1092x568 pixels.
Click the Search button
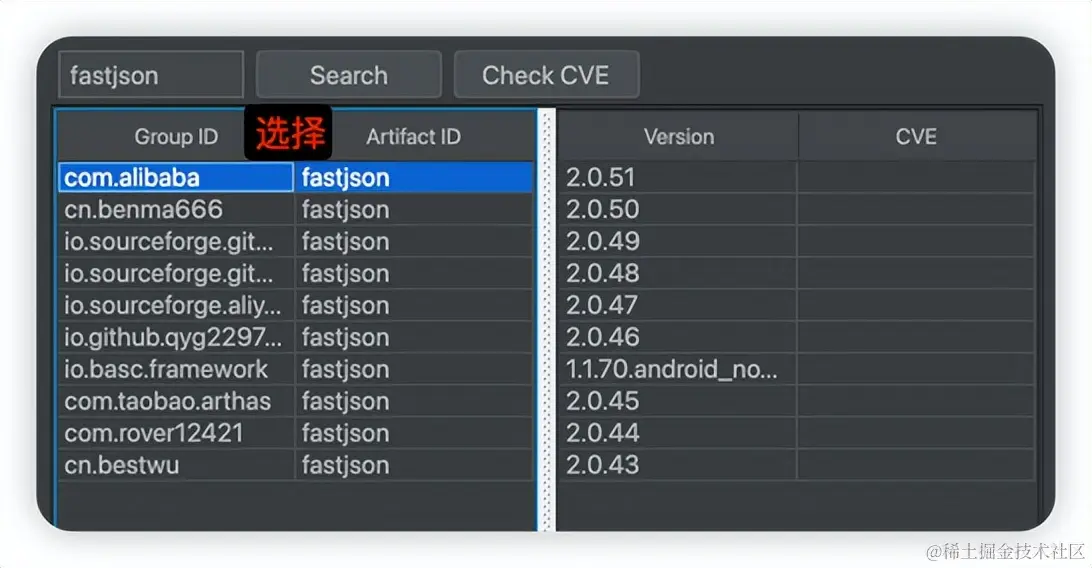click(349, 74)
